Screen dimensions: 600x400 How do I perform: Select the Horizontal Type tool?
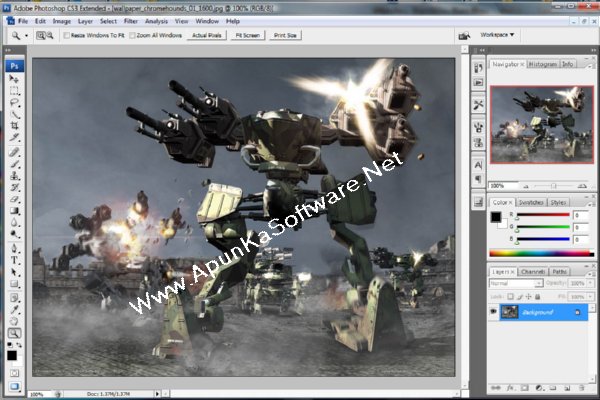pos(14,260)
